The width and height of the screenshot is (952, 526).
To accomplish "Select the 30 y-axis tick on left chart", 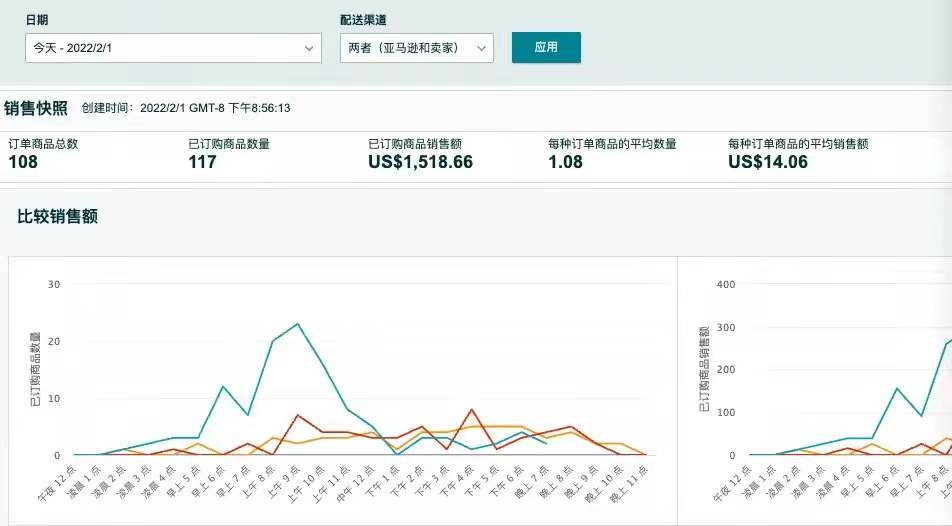I will pos(55,285).
